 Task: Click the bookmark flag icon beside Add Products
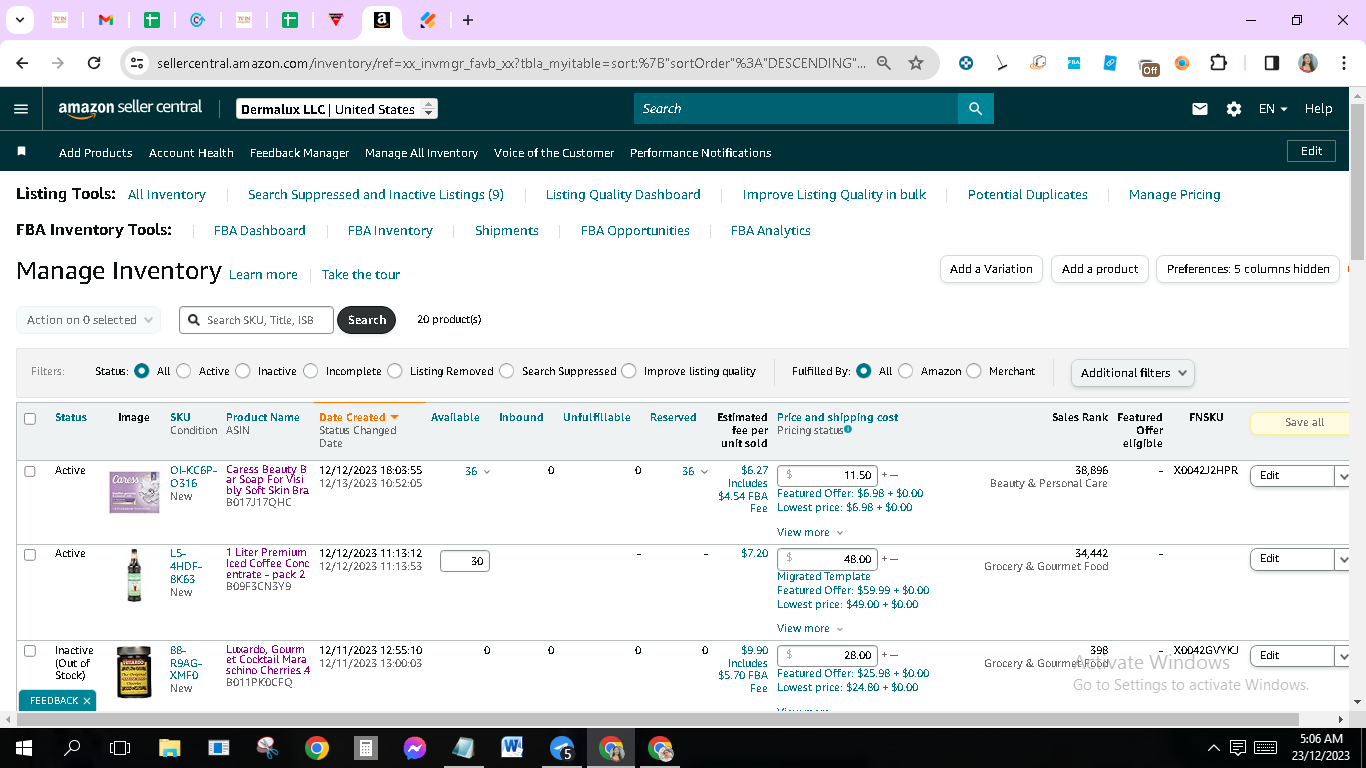(x=22, y=152)
